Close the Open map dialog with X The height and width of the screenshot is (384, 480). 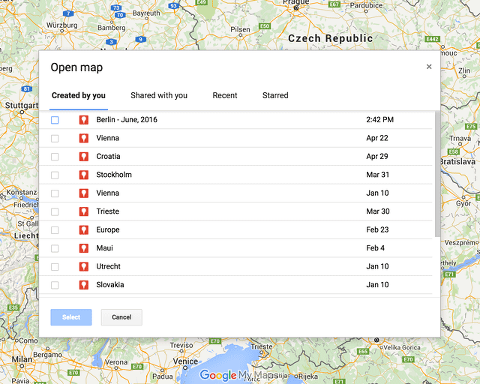(429, 67)
